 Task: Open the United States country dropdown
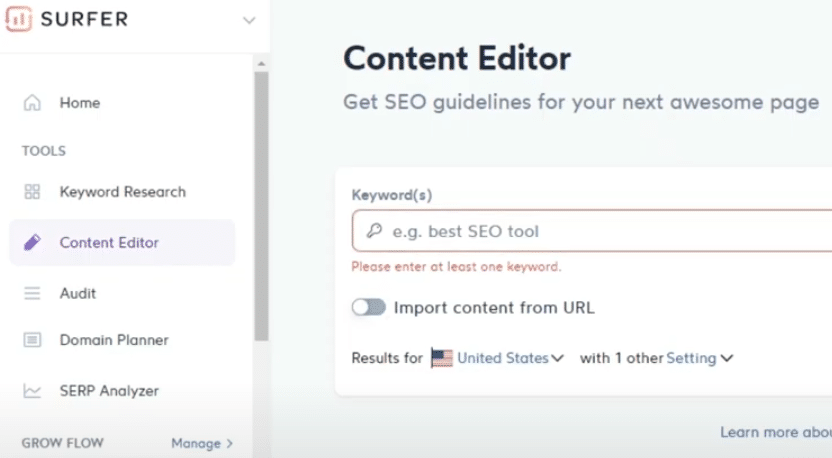point(510,358)
